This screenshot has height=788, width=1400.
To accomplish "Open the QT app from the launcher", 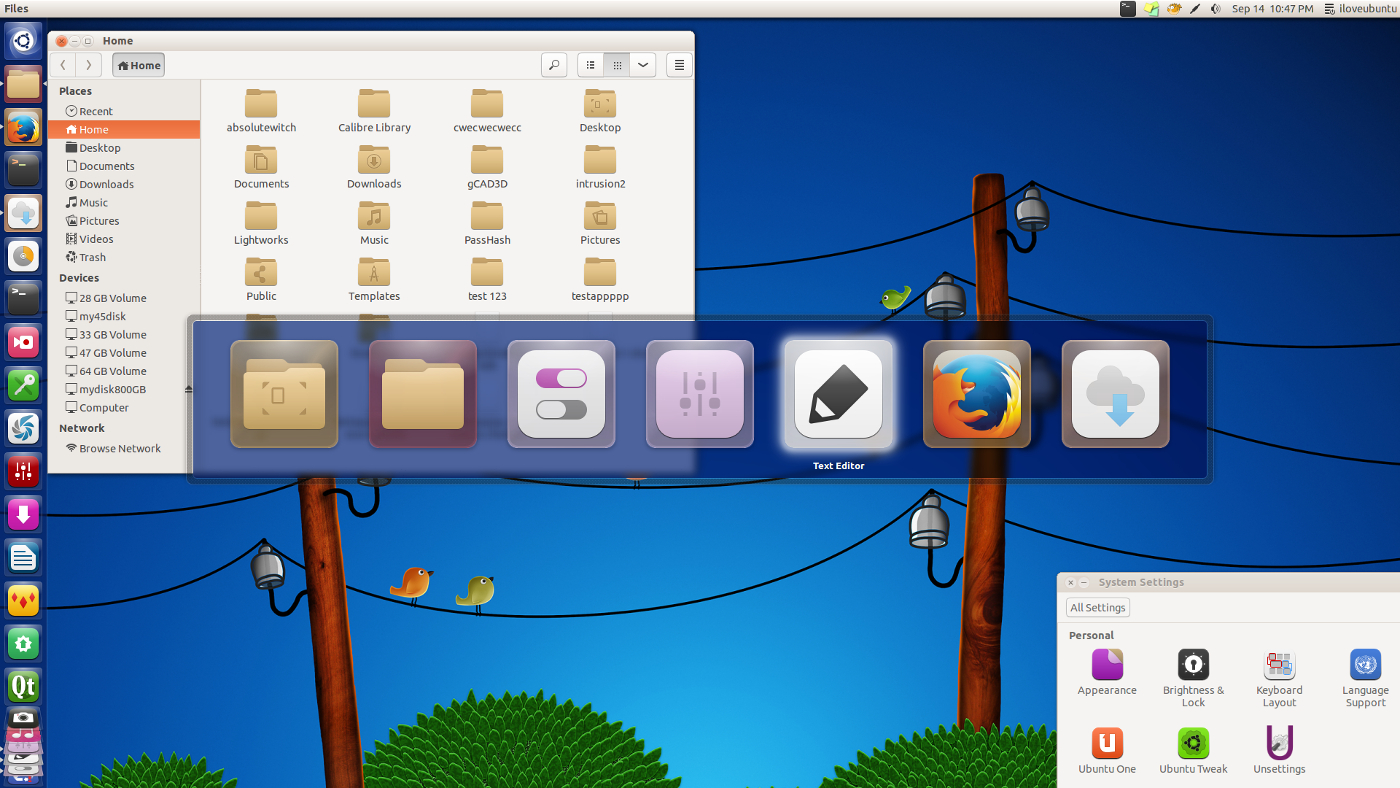I will 23,686.
